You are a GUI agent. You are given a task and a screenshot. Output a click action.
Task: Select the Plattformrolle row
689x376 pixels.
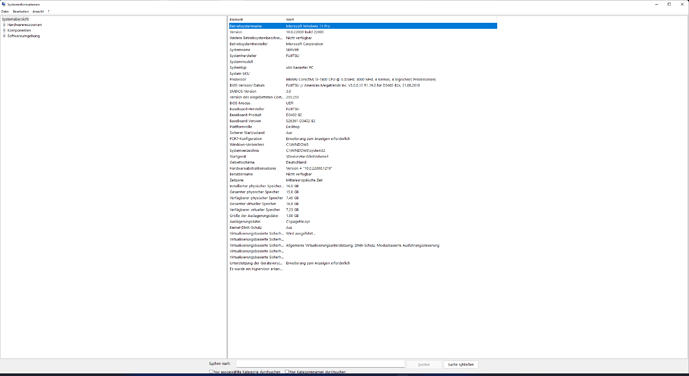363,127
